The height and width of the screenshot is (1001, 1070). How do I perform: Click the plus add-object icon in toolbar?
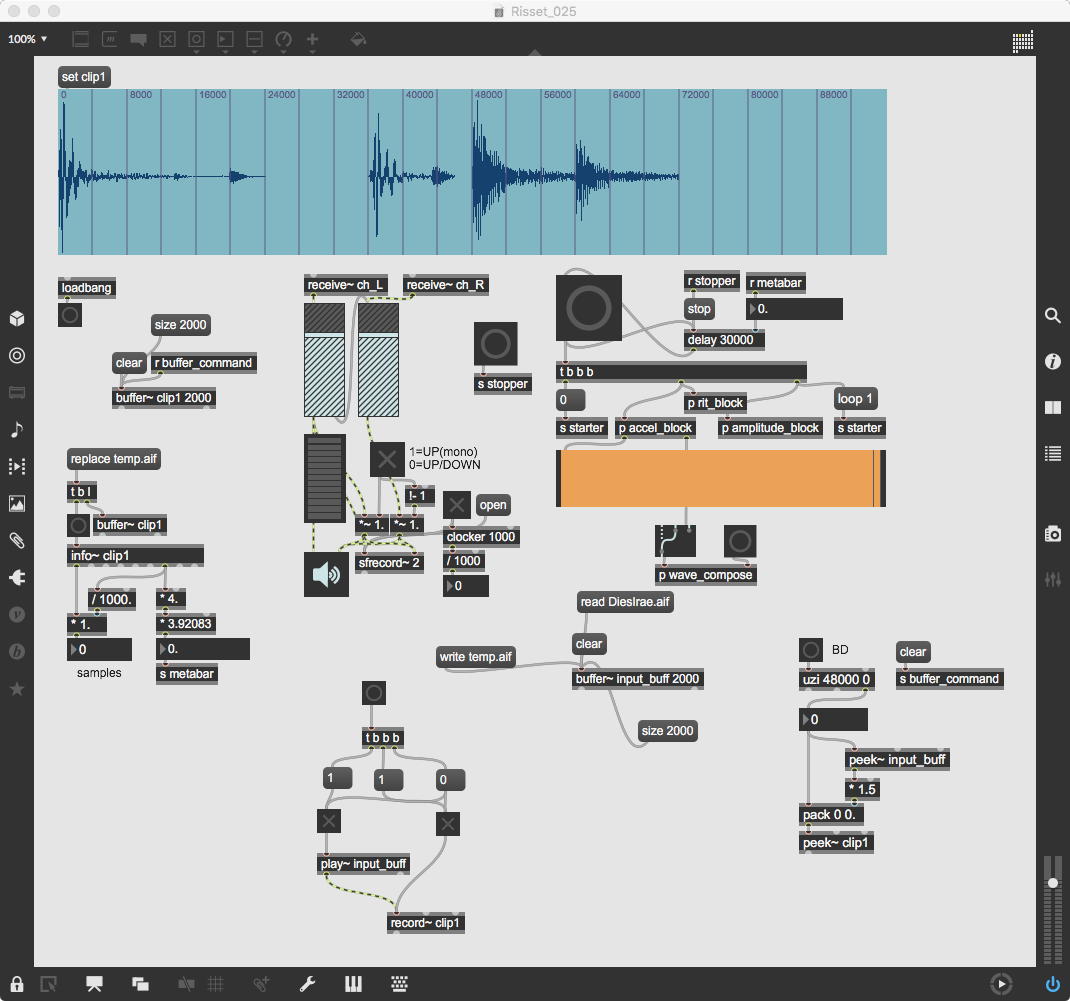313,40
